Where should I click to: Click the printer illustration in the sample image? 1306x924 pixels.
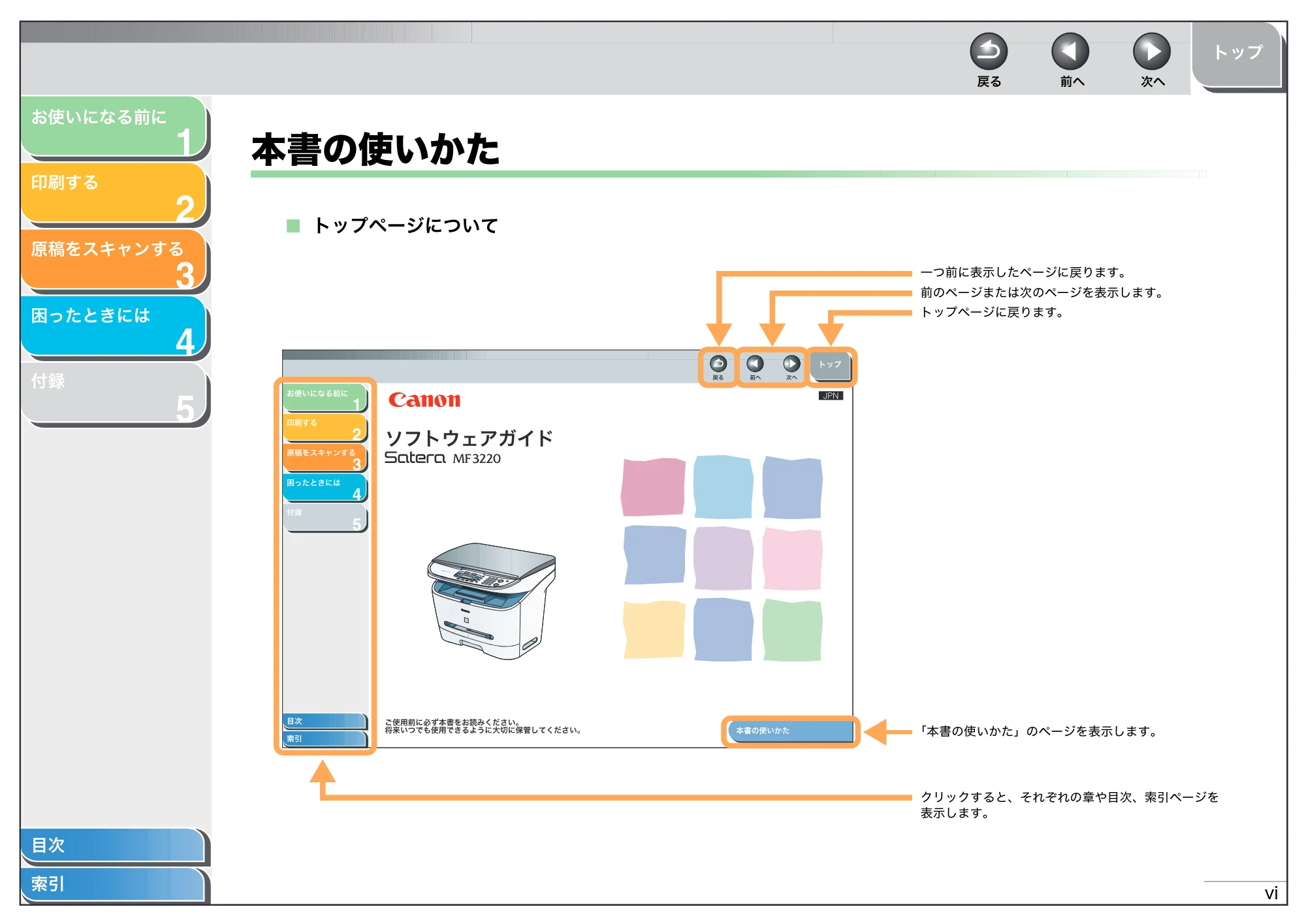[x=491, y=601]
